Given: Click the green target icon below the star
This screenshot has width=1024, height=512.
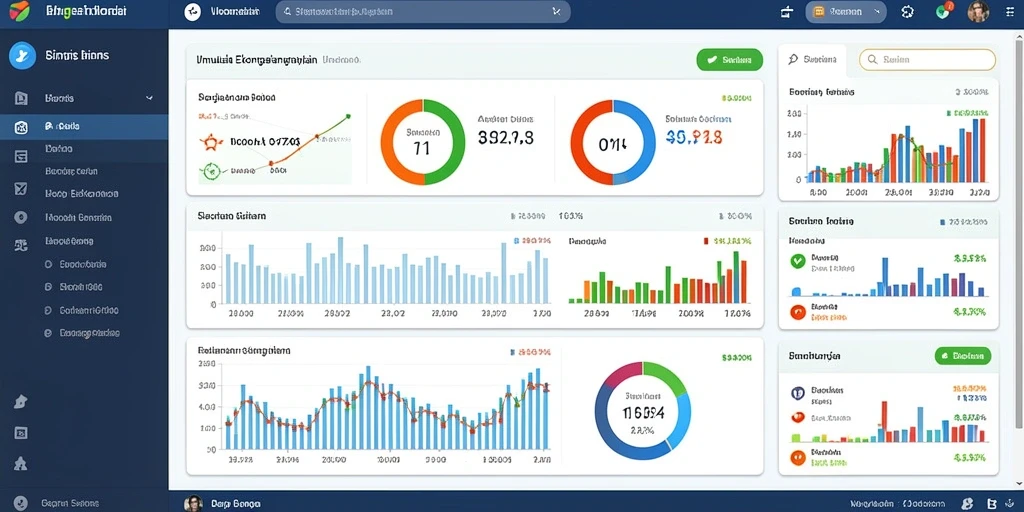Looking at the screenshot, I should 210,171.
